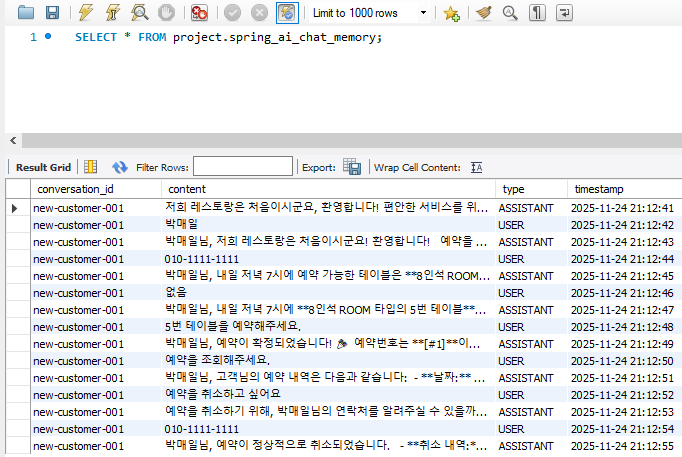Screen dimensions: 682x457
Task: Click the SELECT keyword in the query
Action: 96,37
